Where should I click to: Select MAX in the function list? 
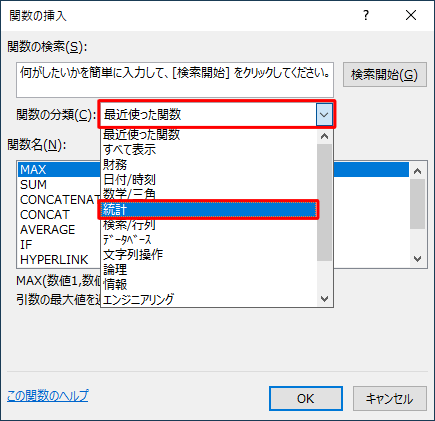pos(213,170)
